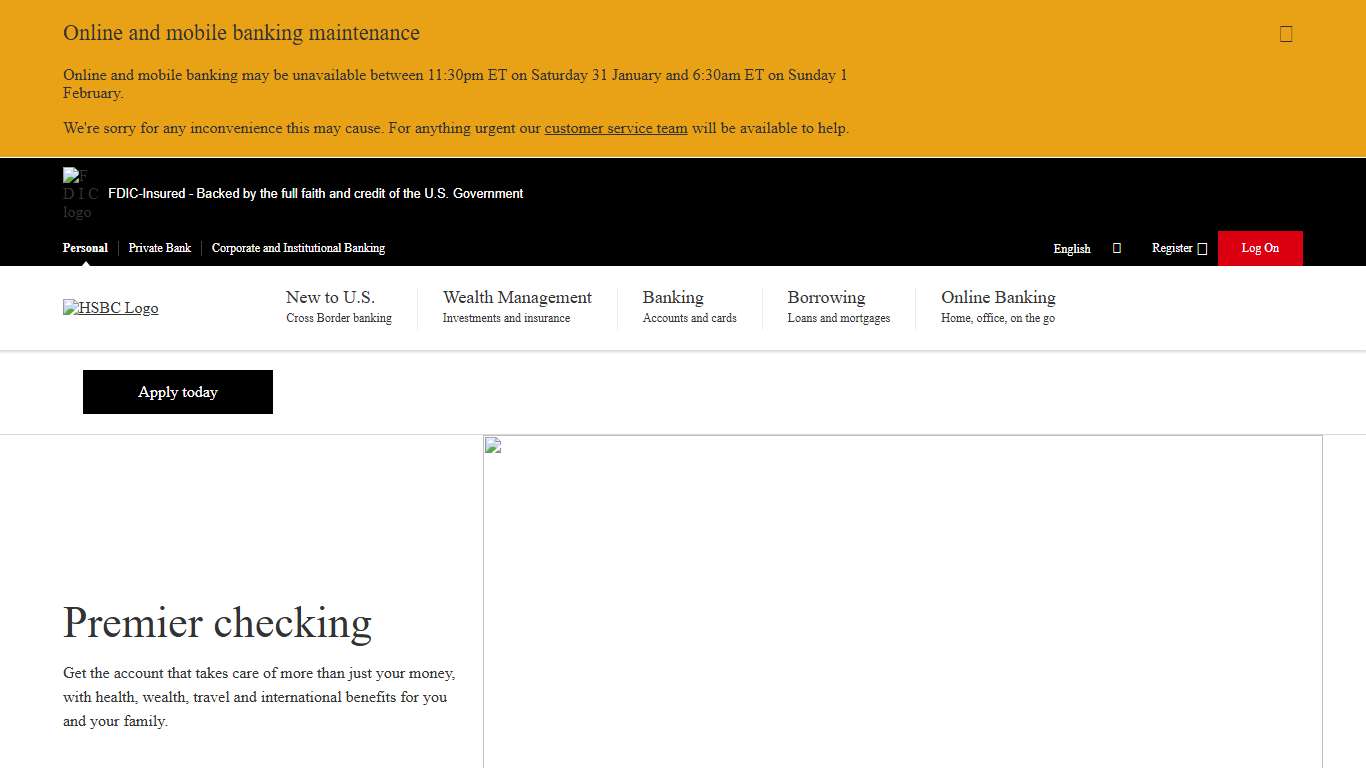Click the HSBC logo

point(110,308)
